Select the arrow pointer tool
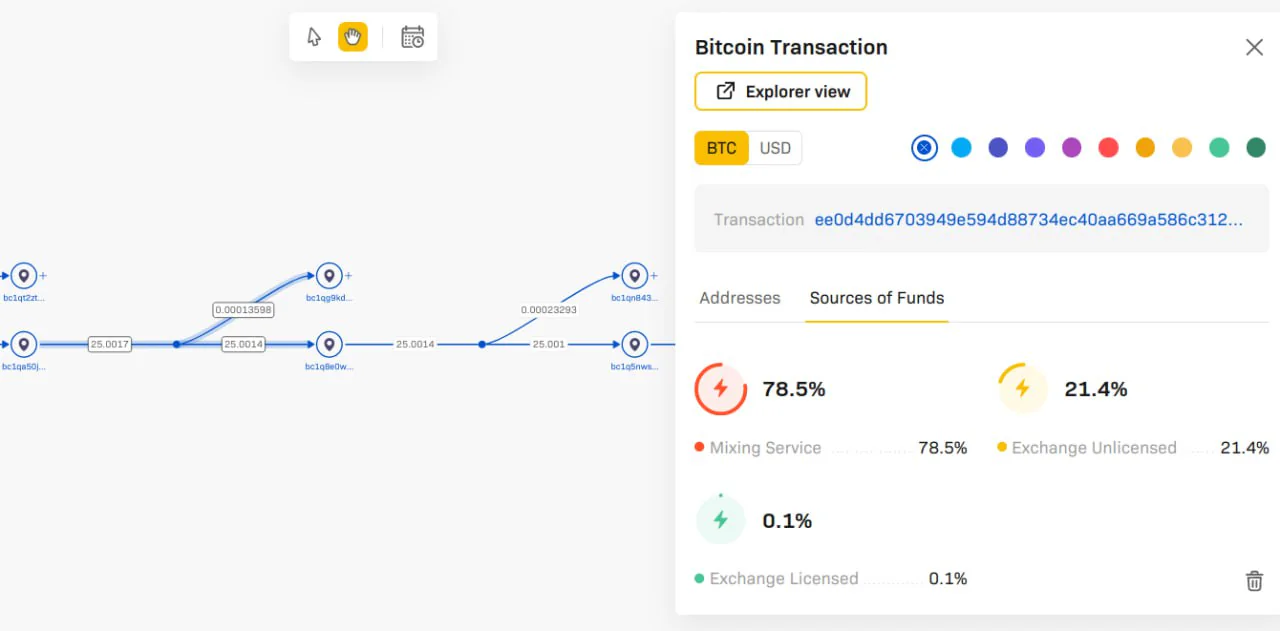The height and width of the screenshot is (631, 1280). (314, 37)
